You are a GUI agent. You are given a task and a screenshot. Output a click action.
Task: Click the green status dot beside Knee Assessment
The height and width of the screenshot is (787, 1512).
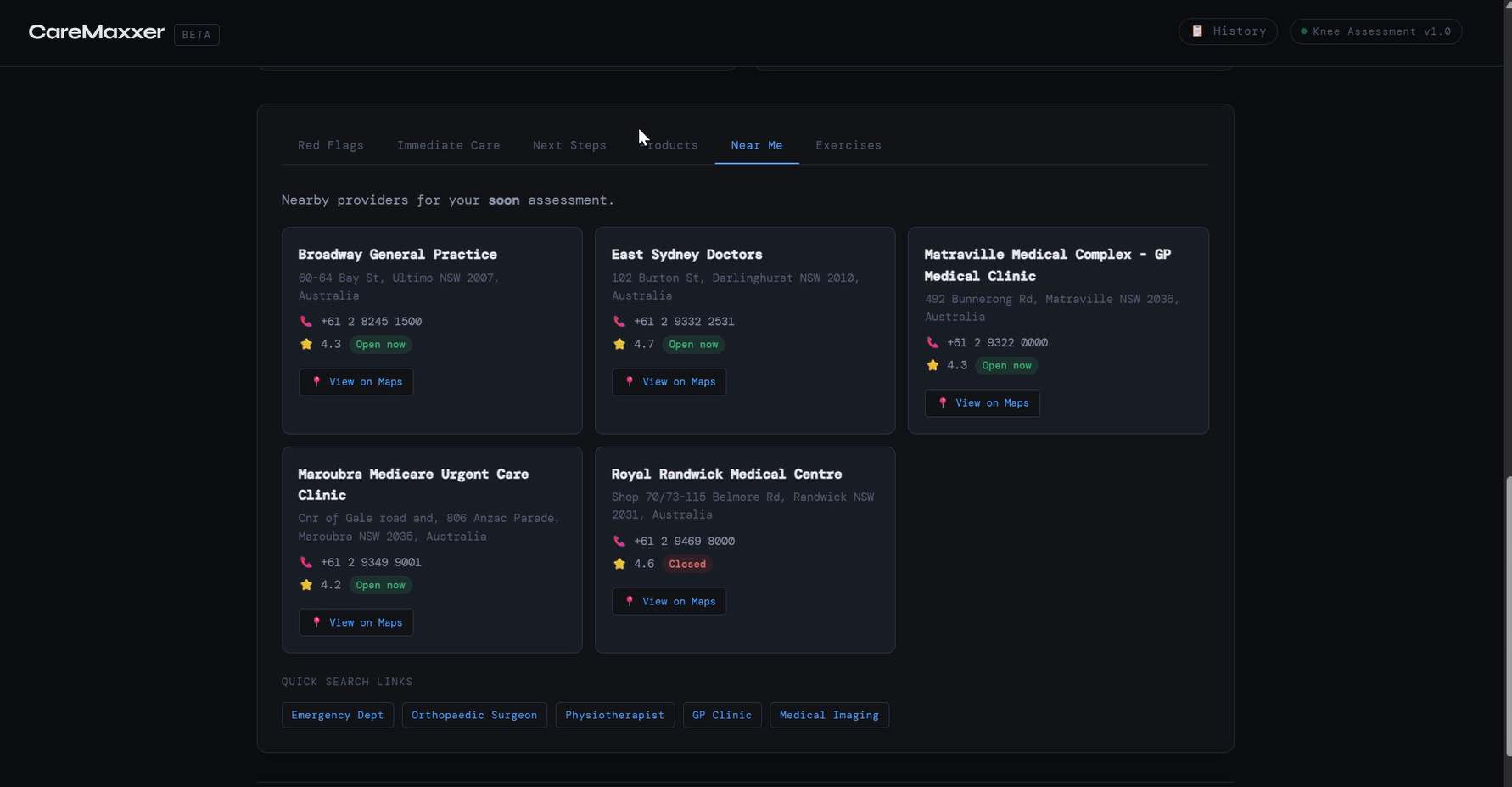point(1304,31)
